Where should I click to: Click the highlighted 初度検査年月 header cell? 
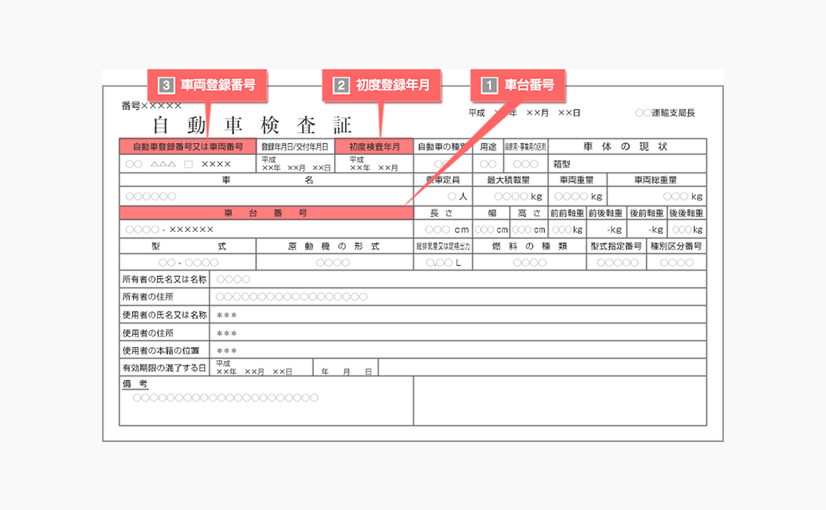[373, 146]
